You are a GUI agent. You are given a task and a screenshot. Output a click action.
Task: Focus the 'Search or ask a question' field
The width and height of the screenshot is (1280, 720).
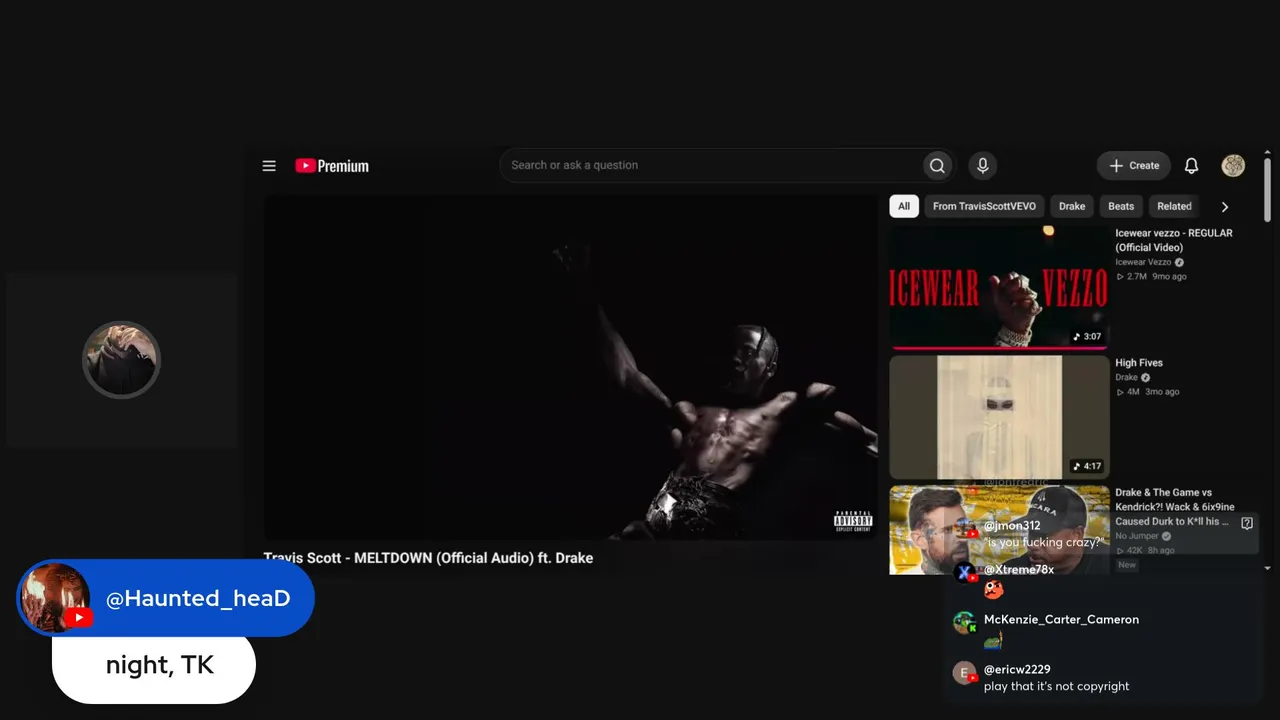tap(711, 166)
